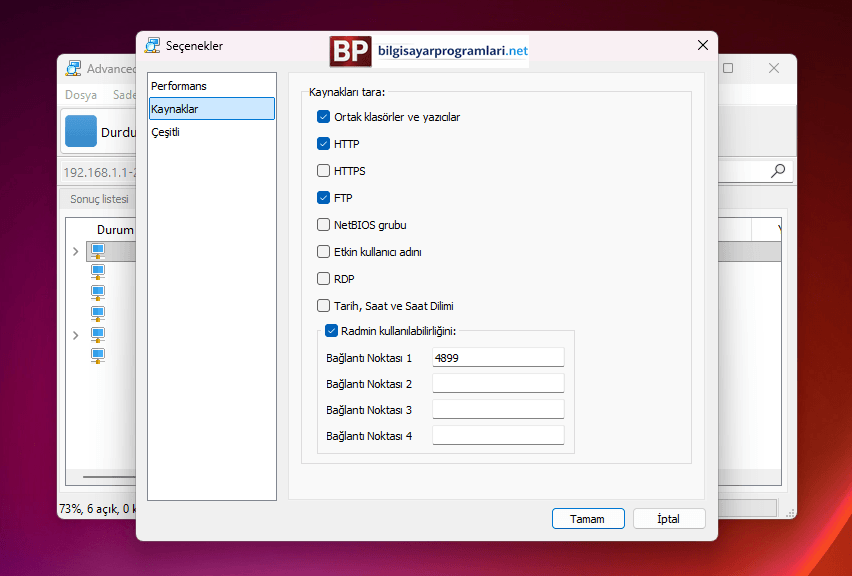Close the Seçenekler dialog
Image resolution: width=852 pixels, height=576 pixels.
(703, 46)
